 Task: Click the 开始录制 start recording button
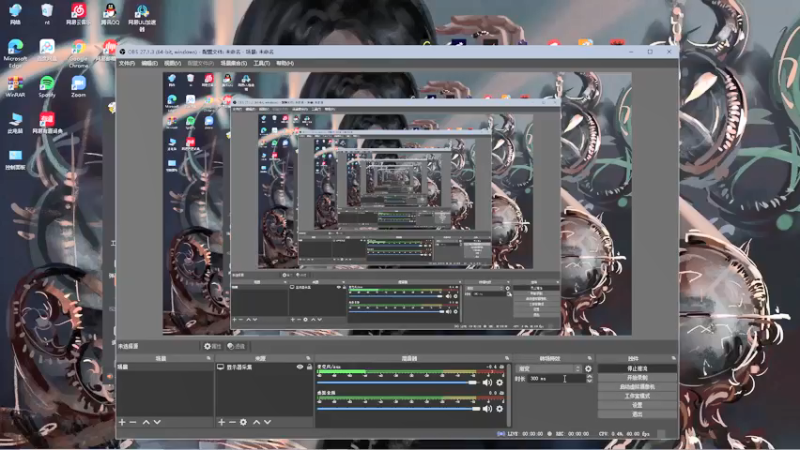[637, 378]
